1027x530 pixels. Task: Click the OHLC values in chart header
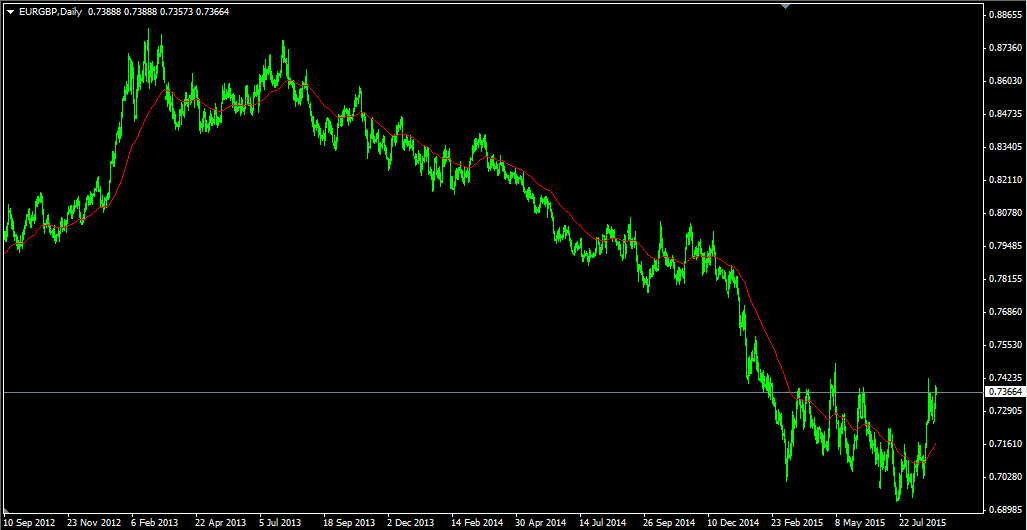tap(159, 12)
